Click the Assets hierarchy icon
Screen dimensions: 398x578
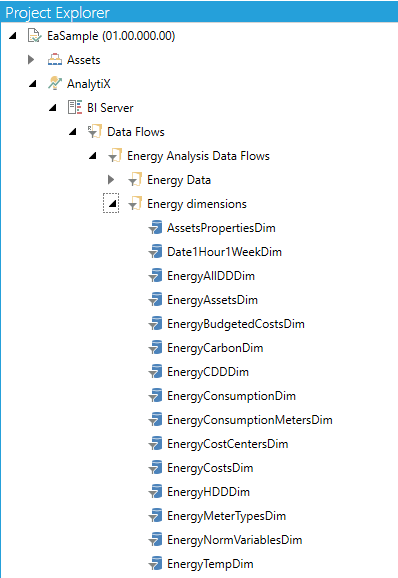tap(55, 60)
